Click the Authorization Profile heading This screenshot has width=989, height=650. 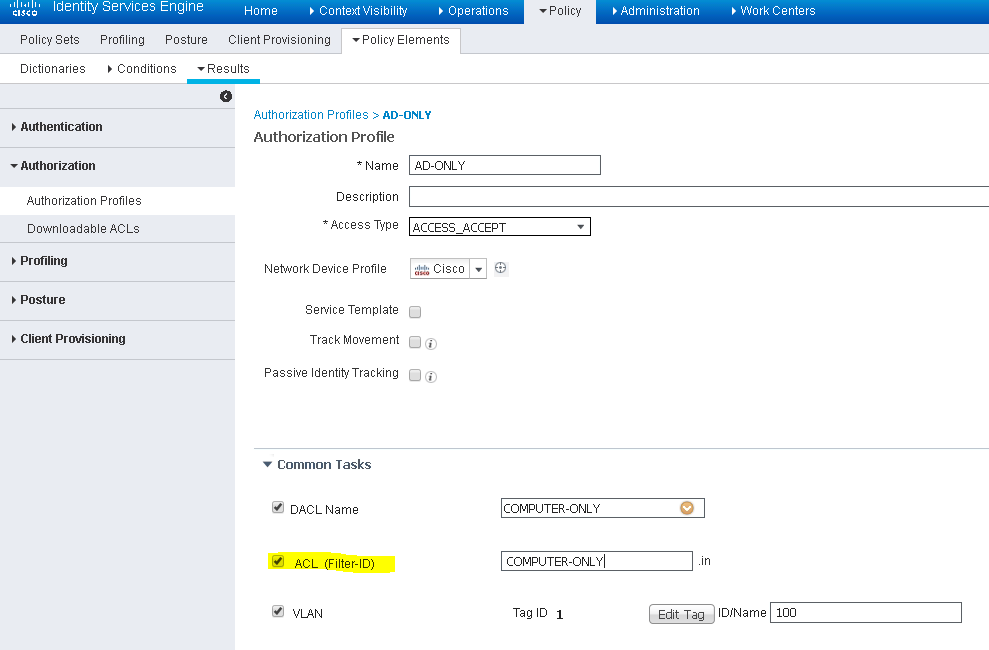point(324,137)
